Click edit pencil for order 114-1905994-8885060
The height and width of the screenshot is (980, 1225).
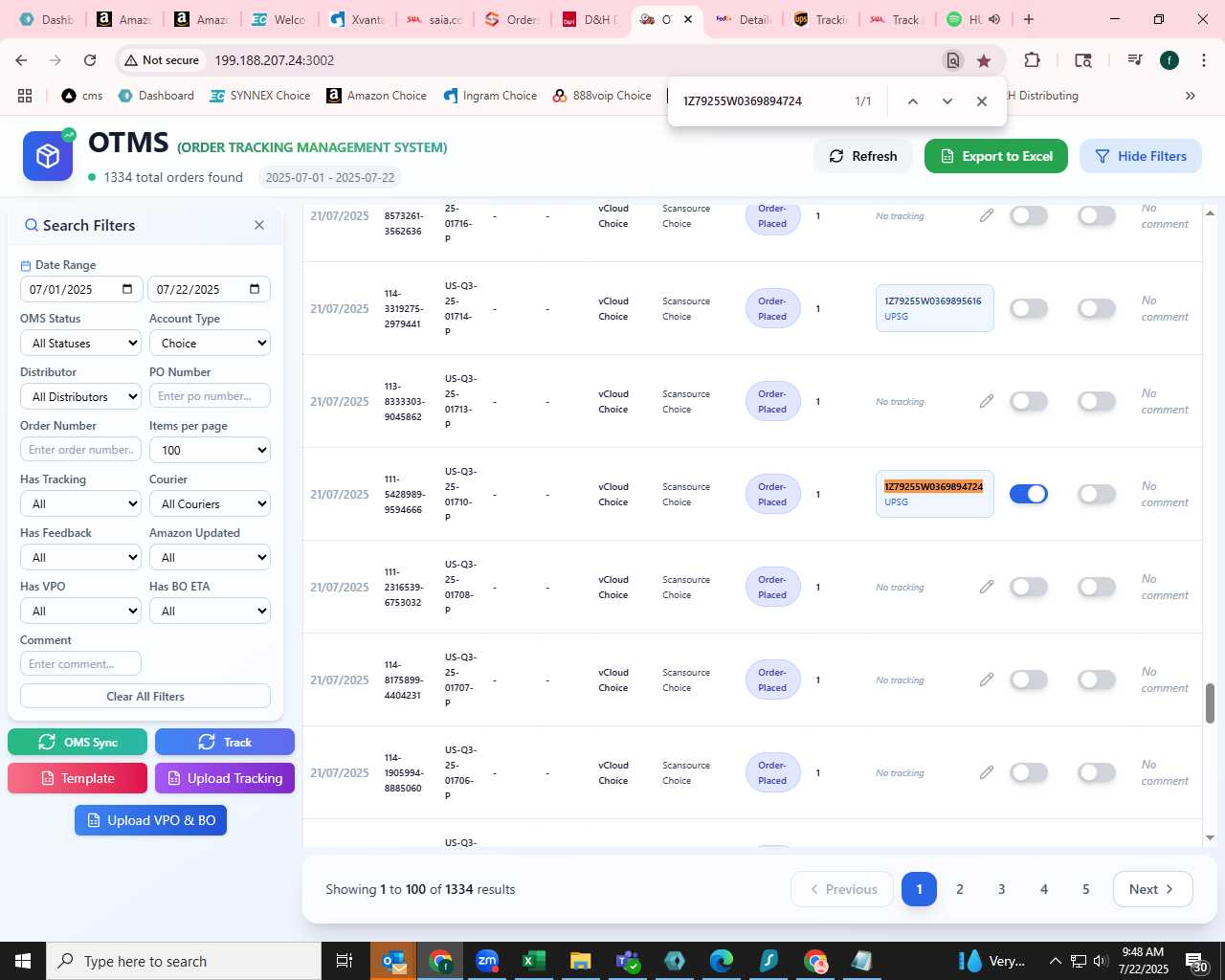coord(987,772)
